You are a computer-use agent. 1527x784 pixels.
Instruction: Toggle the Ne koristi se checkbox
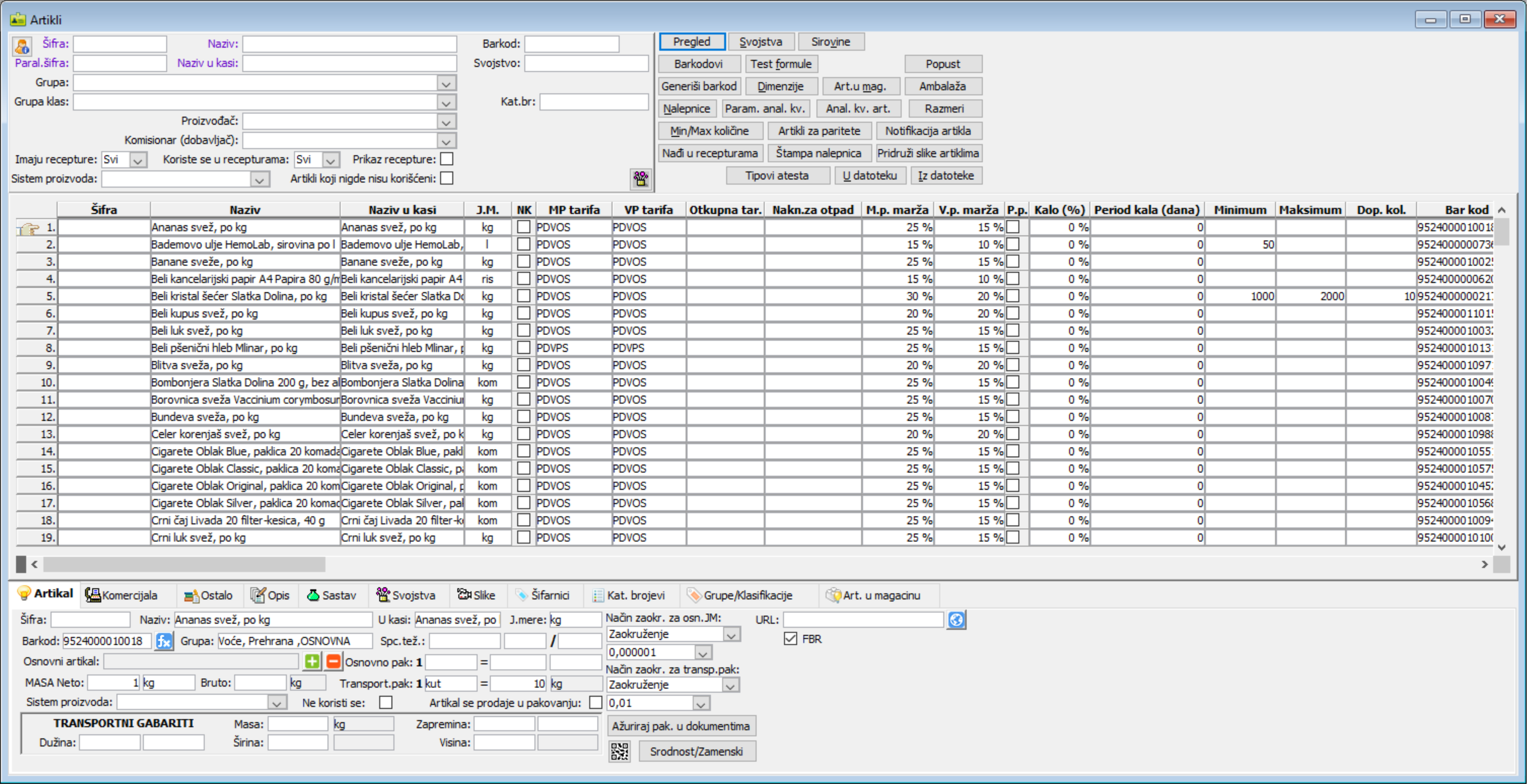point(386,702)
